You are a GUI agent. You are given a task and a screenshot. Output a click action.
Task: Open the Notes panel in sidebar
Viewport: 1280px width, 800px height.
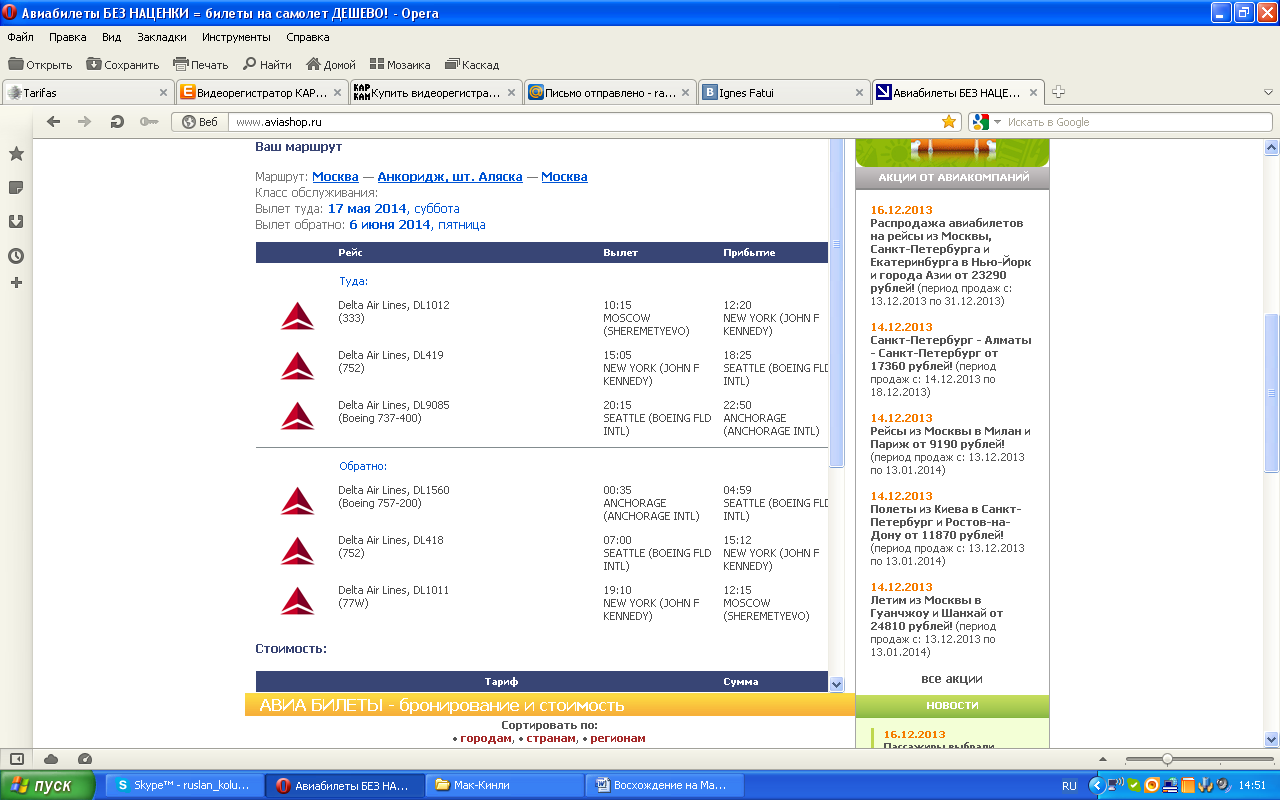pos(16,188)
